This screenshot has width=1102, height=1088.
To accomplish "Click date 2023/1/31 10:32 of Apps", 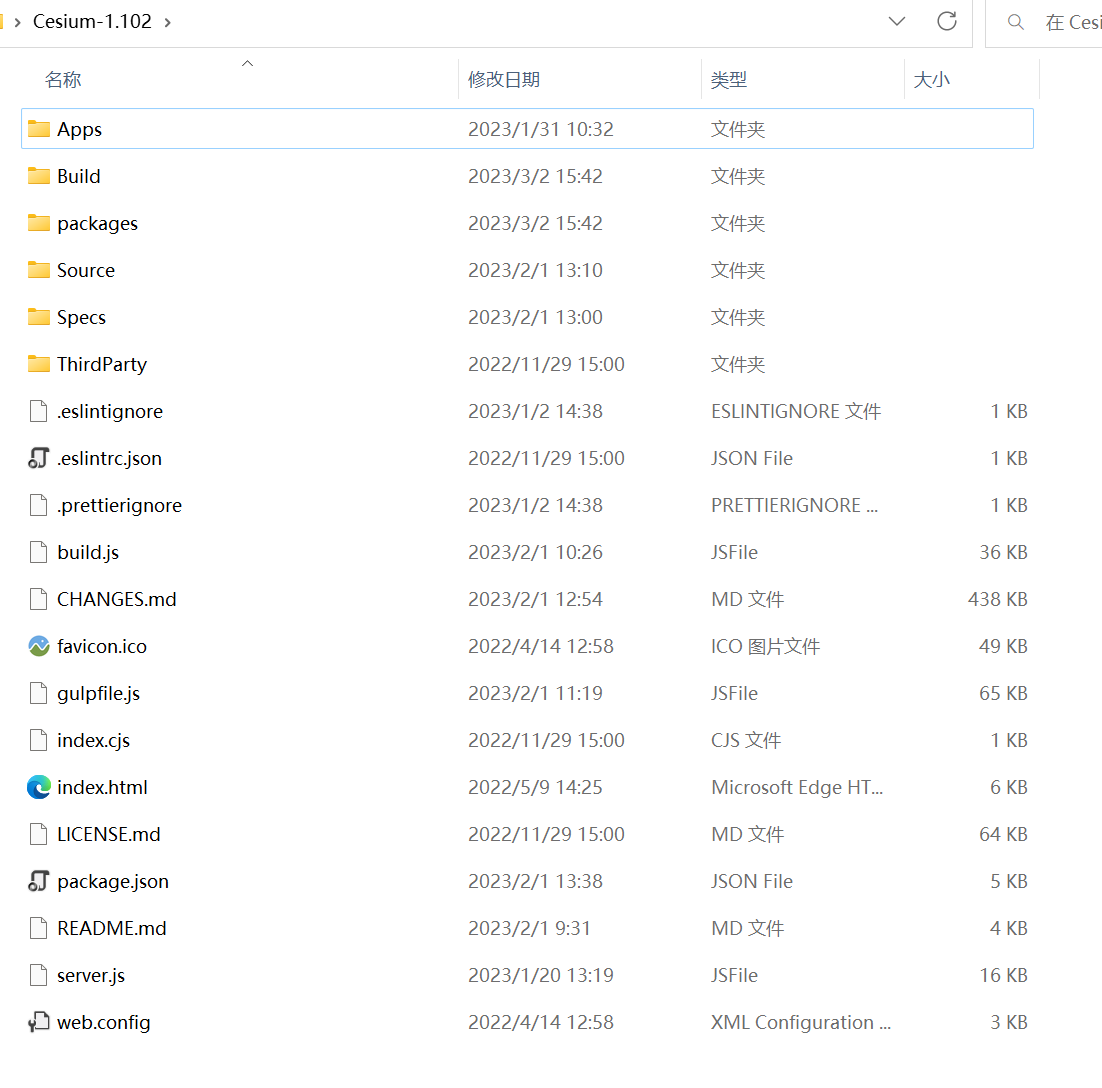I will [x=541, y=129].
